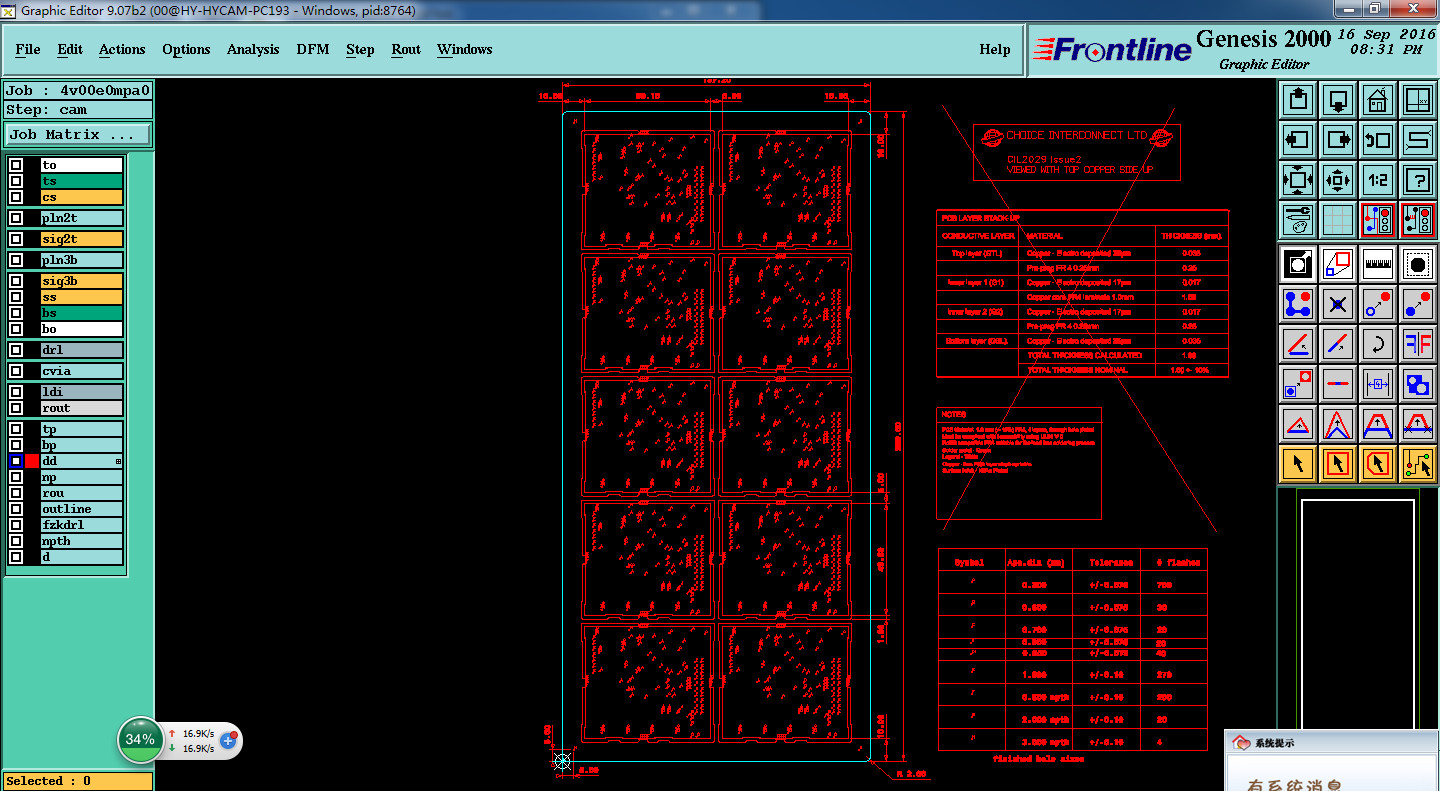Click the box with right arrow icon
Image resolution: width=1440 pixels, height=791 pixels.
click(x=1337, y=140)
